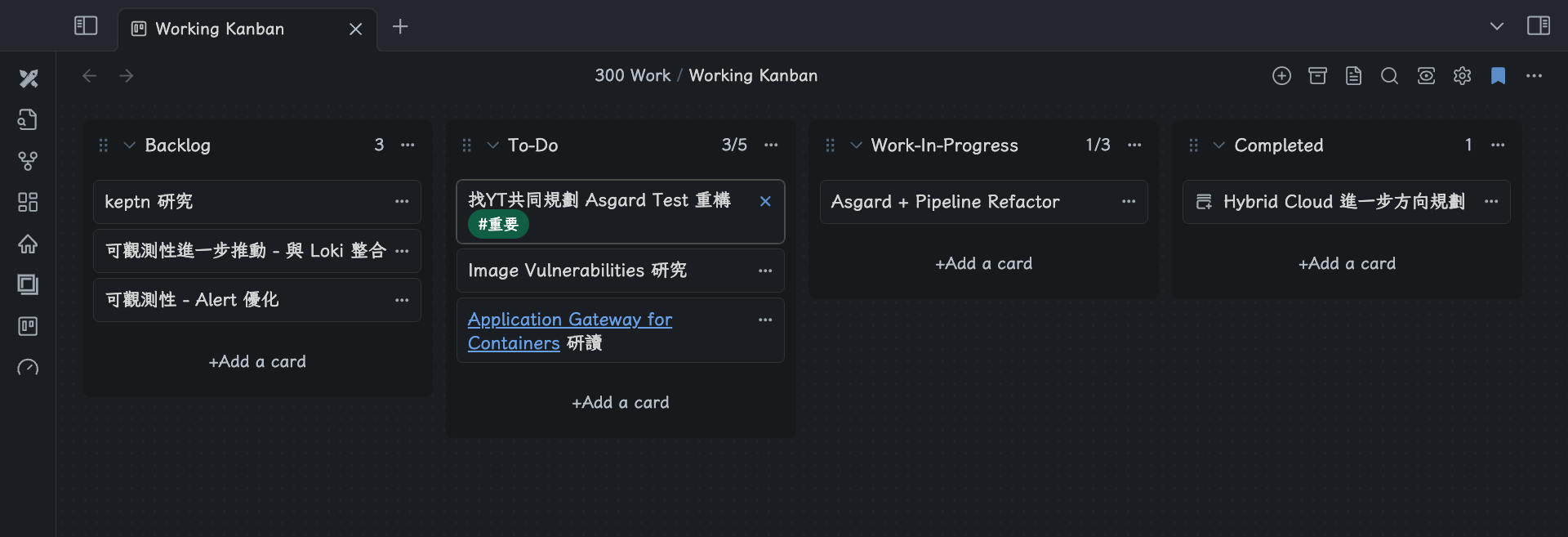Toggle the right sidebar panel
The height and width of the screenshot is (537, 1568).
pos(1539,26)
